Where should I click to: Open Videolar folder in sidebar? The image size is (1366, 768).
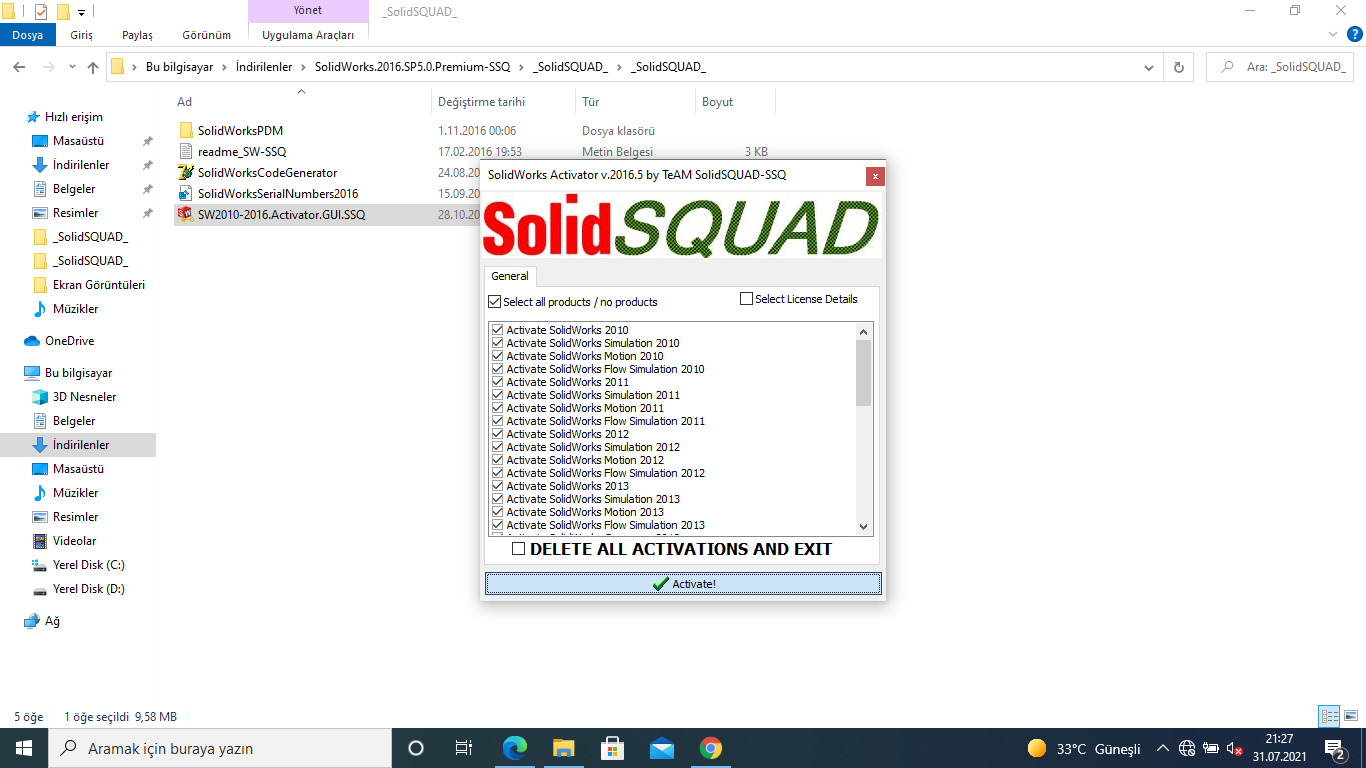tap(64, 541)
